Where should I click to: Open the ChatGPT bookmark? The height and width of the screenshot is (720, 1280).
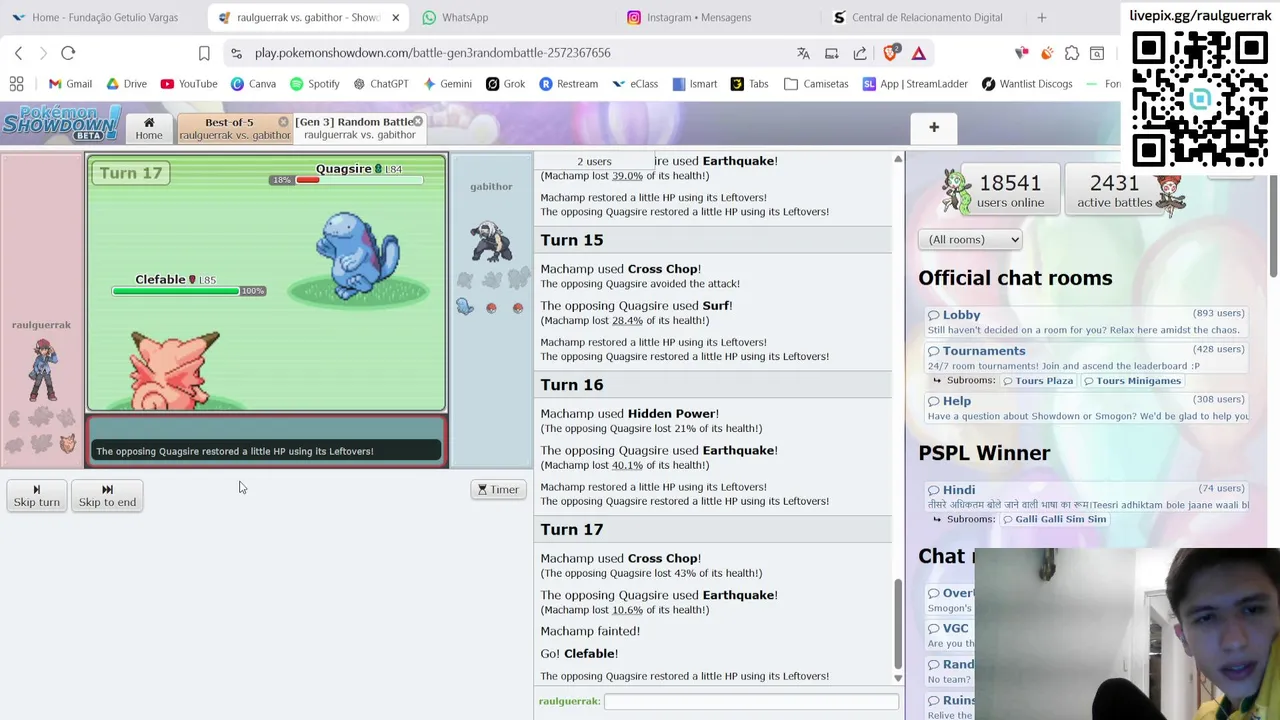(x=380, y=84)
